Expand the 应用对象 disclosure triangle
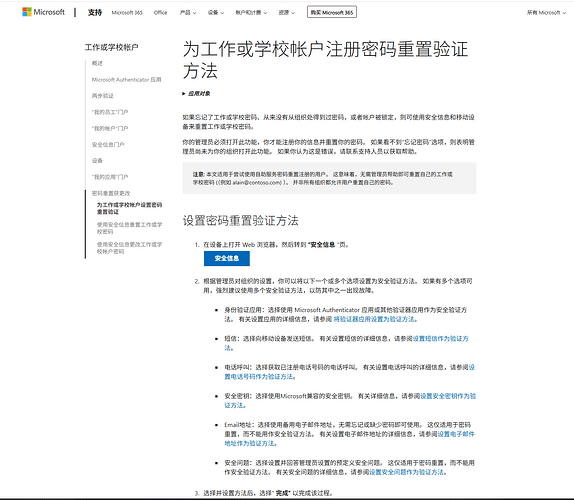This screenshot has width=574, height=500. click(x=184, y=94)
